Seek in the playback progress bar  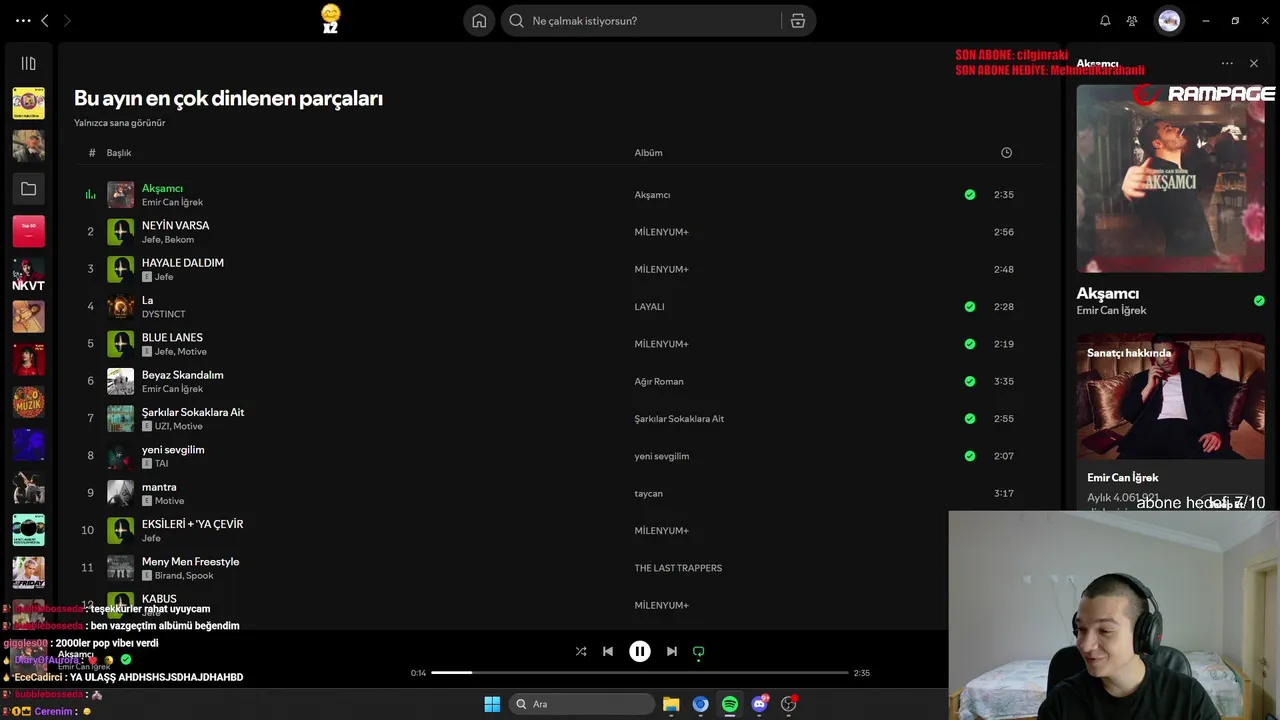(x=640, y=673)
